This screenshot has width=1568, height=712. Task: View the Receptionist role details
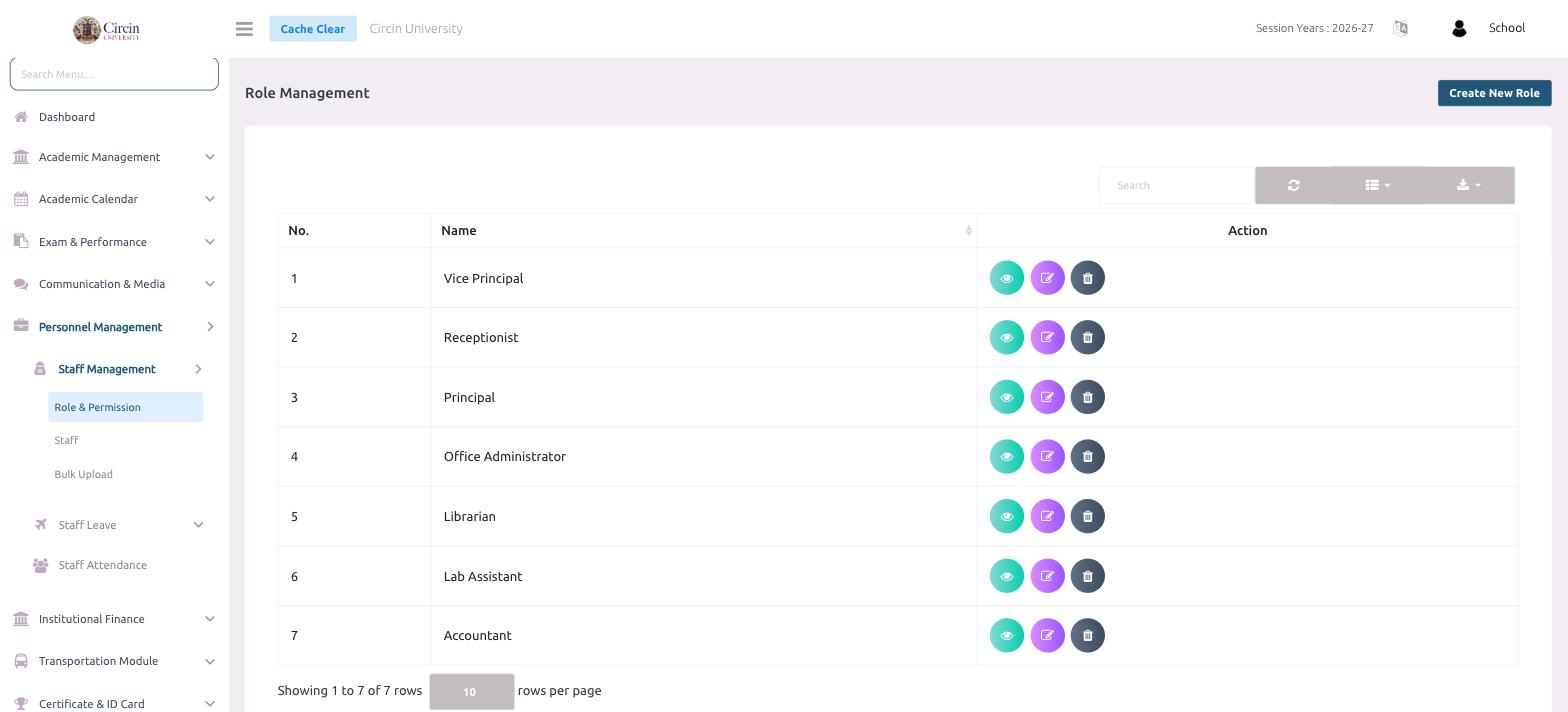(1006, 337)
